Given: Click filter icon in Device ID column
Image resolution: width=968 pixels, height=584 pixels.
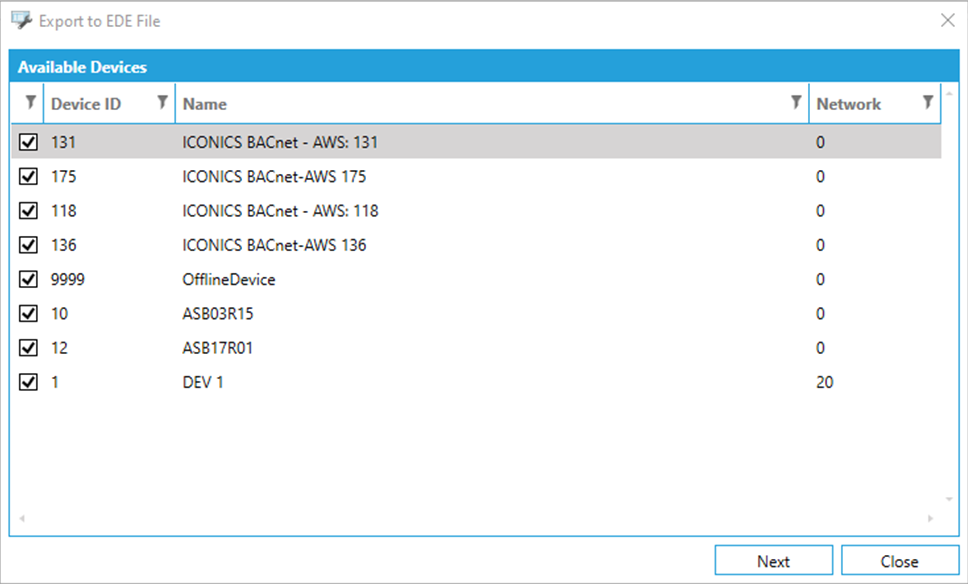Looking at the screenshot, I should coord(162,102).
